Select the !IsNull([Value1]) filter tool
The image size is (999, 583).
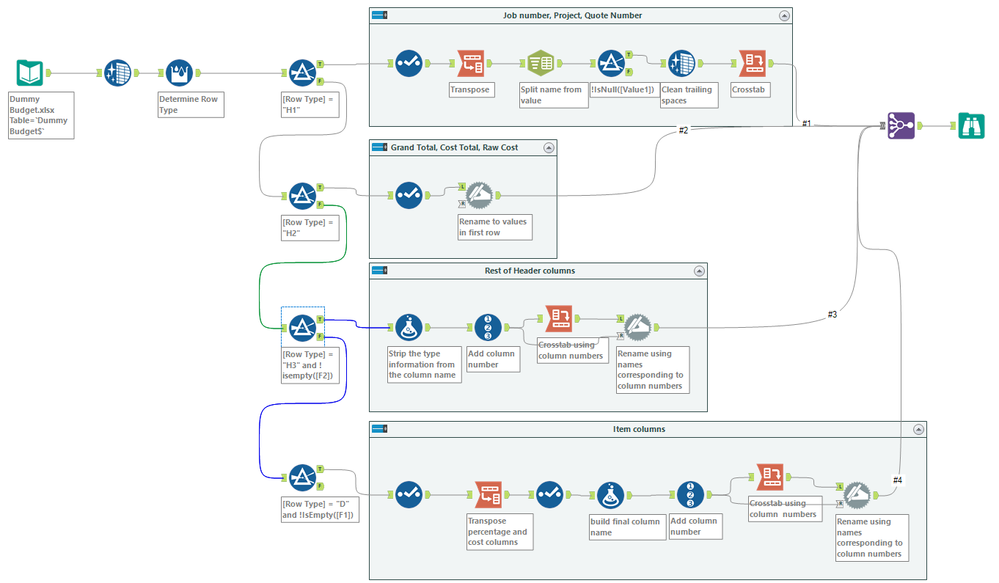pyautogui.click(x=611, y=63)
